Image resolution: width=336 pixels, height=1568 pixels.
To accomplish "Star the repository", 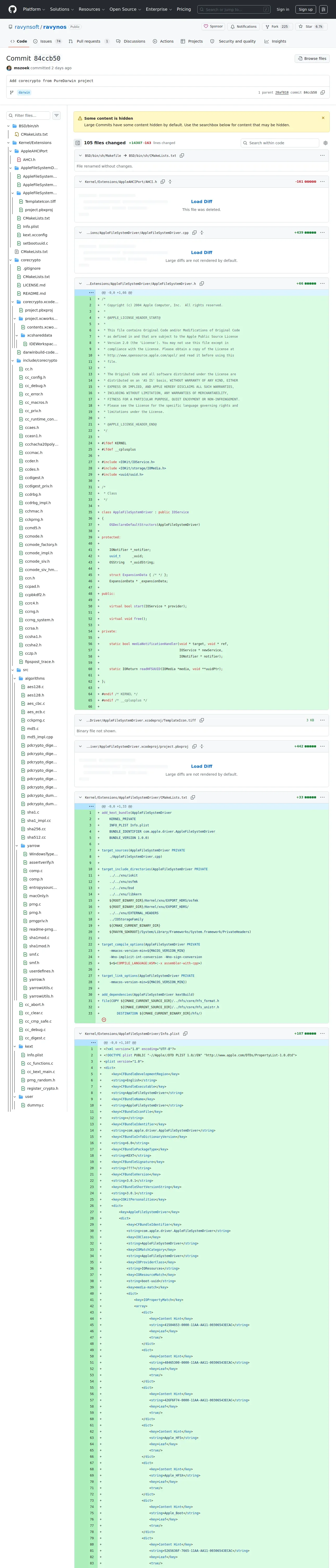I will tap(310, 27).
